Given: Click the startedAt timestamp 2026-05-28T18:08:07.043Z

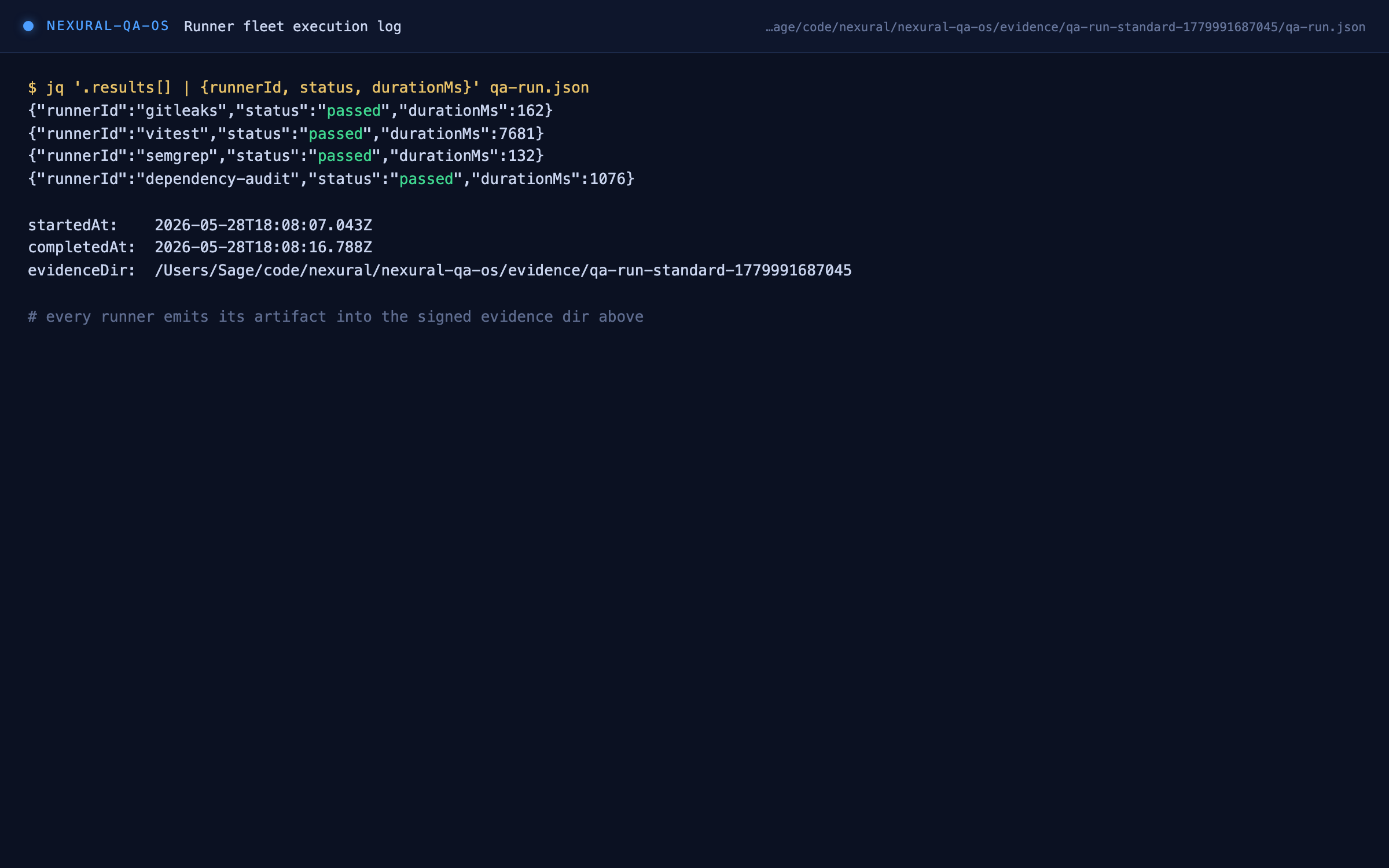Looking at the screenshot, I should coord(263,225).
